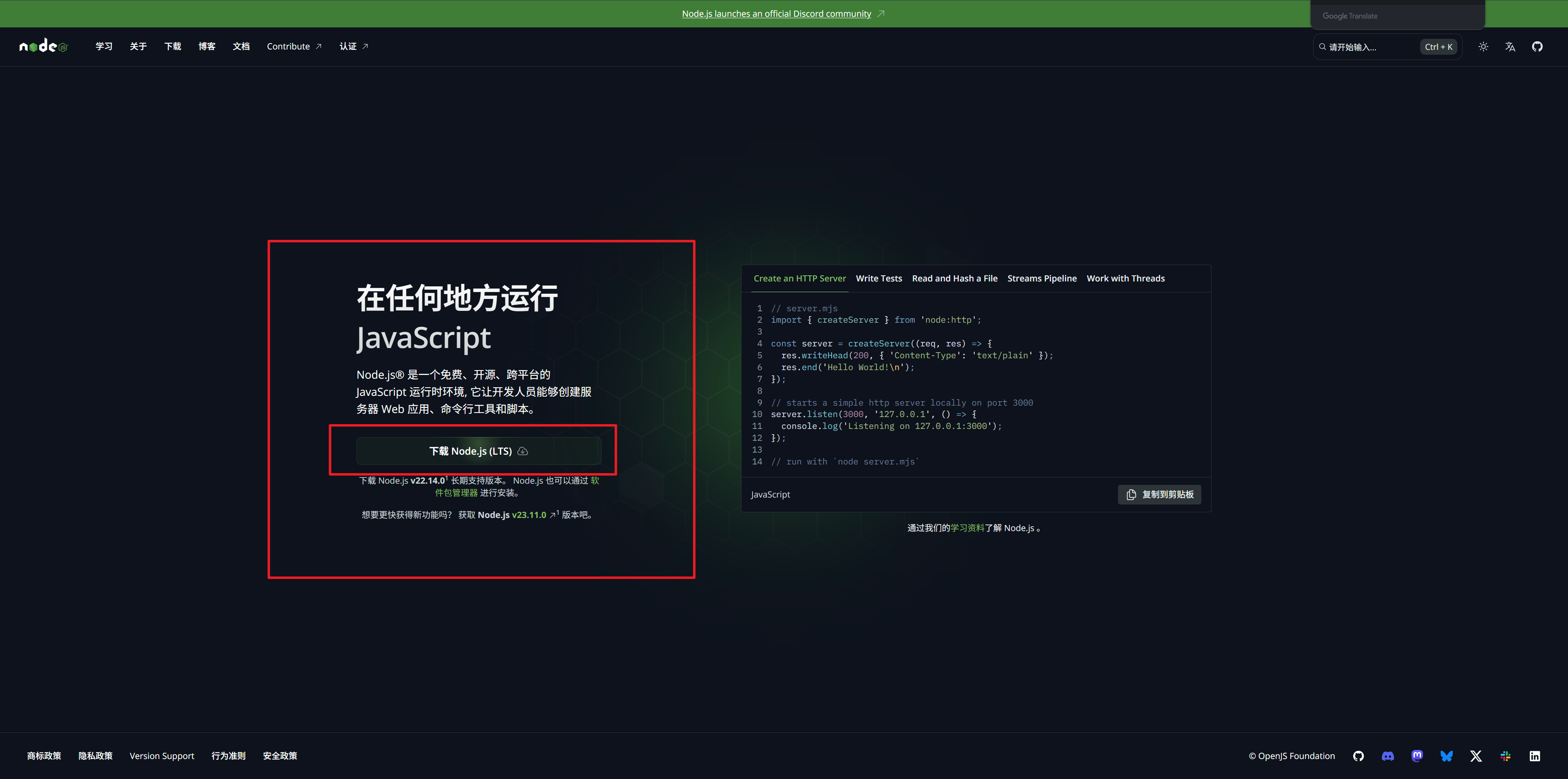Open the Work with Threads tab
This screenshot has width=1568, height=779.
tap(1125, 278)
